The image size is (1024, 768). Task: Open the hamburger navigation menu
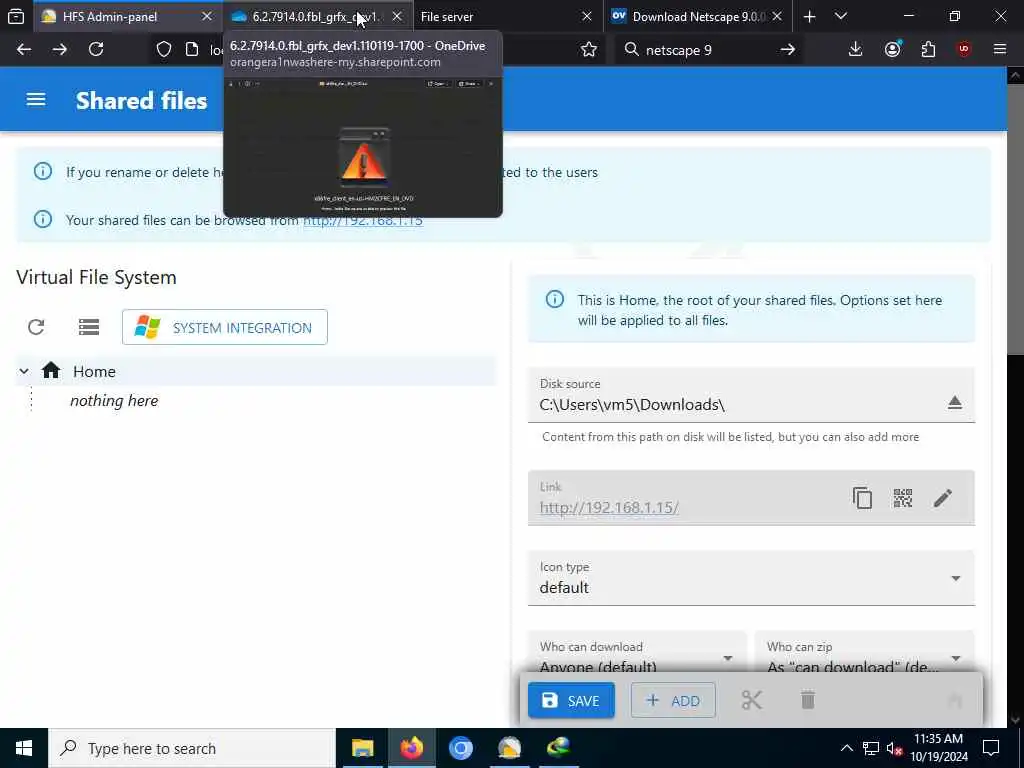click(x=36, y=100)
